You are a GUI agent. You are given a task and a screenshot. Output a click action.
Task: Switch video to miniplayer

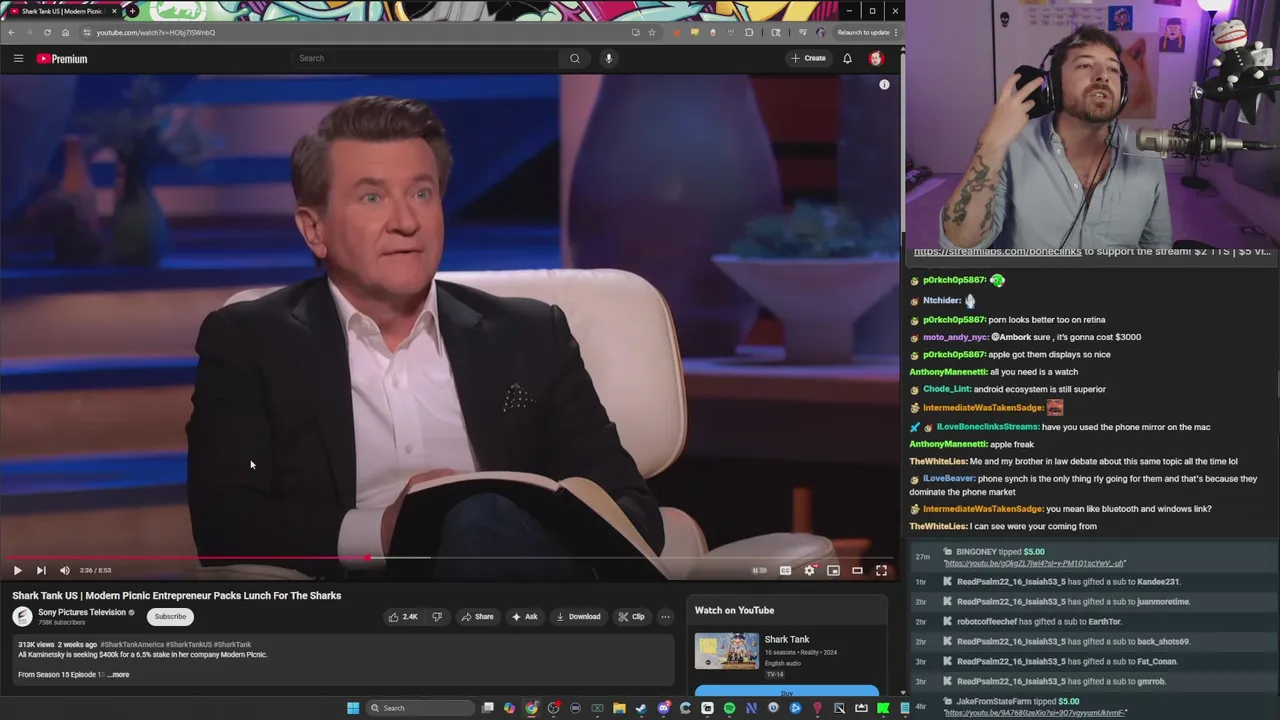(x=833, y=570)
